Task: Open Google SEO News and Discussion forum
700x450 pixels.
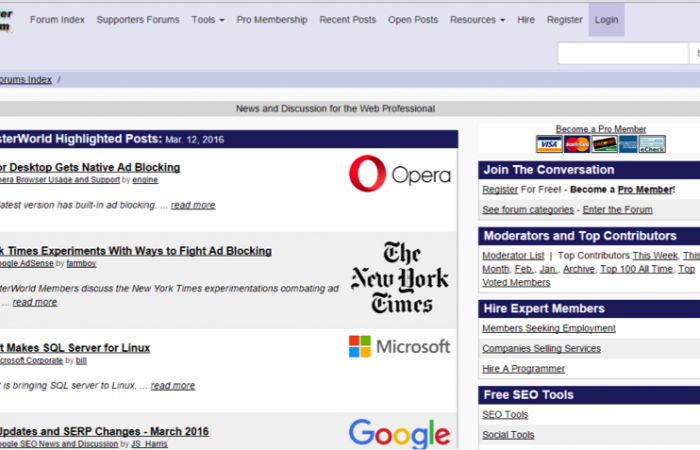Action: coord(59,444)
